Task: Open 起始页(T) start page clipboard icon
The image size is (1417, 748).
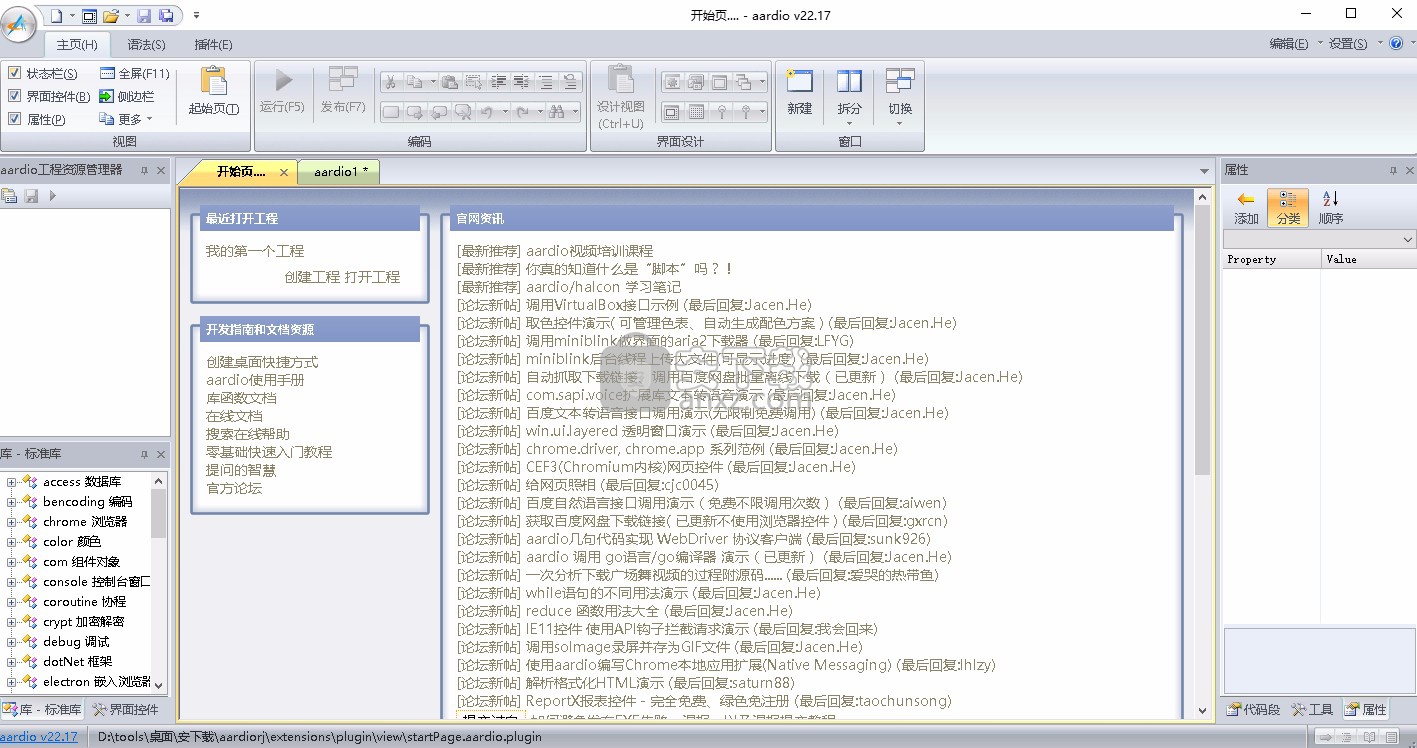Action: coord(213,83)
